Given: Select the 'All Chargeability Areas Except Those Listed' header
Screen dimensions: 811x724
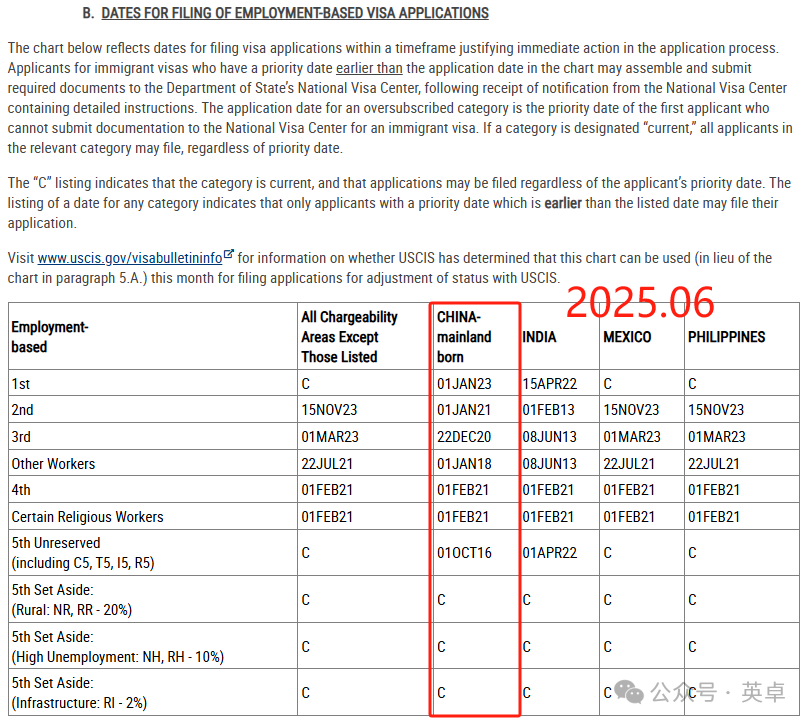Looking at the screenshot, I should click(350, 337).
